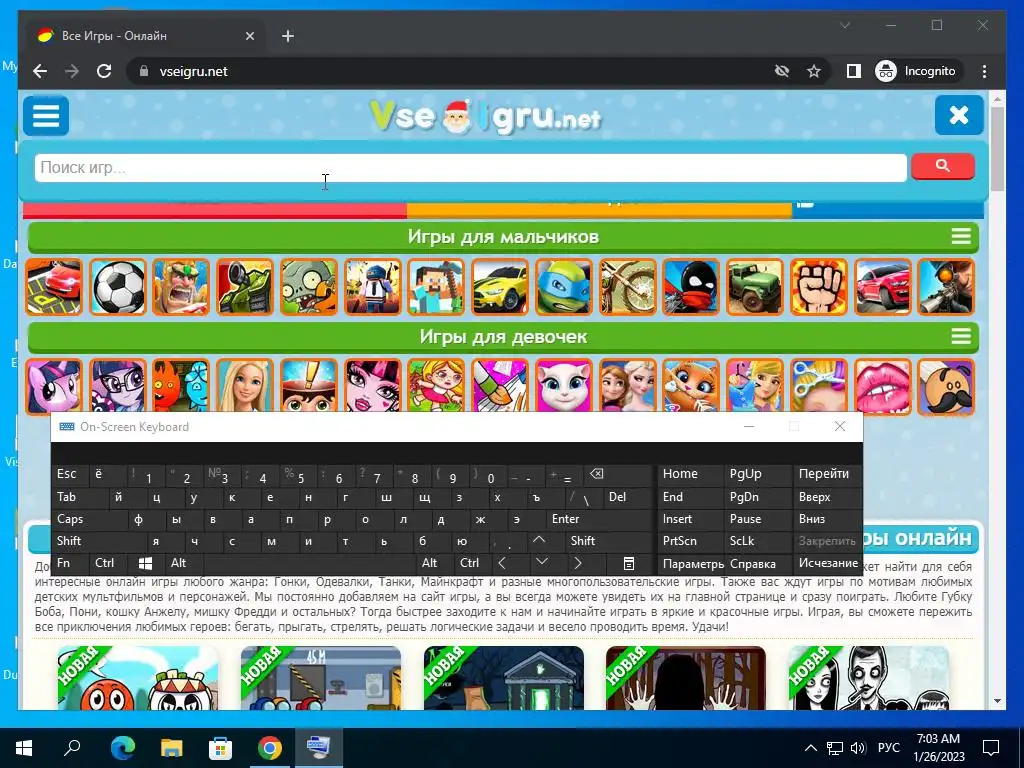Expand the Игры для мальчиков category menu
The height and width of the screenshot is (768, 1024).
961,236
